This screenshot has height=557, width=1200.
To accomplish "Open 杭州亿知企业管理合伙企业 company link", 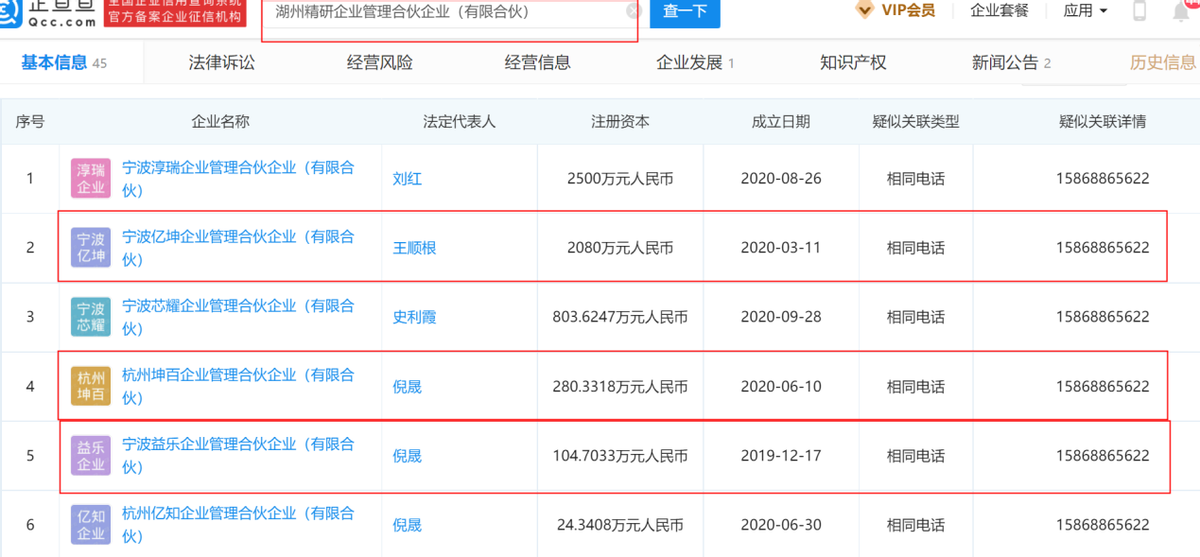I will (x=238, y=524).
